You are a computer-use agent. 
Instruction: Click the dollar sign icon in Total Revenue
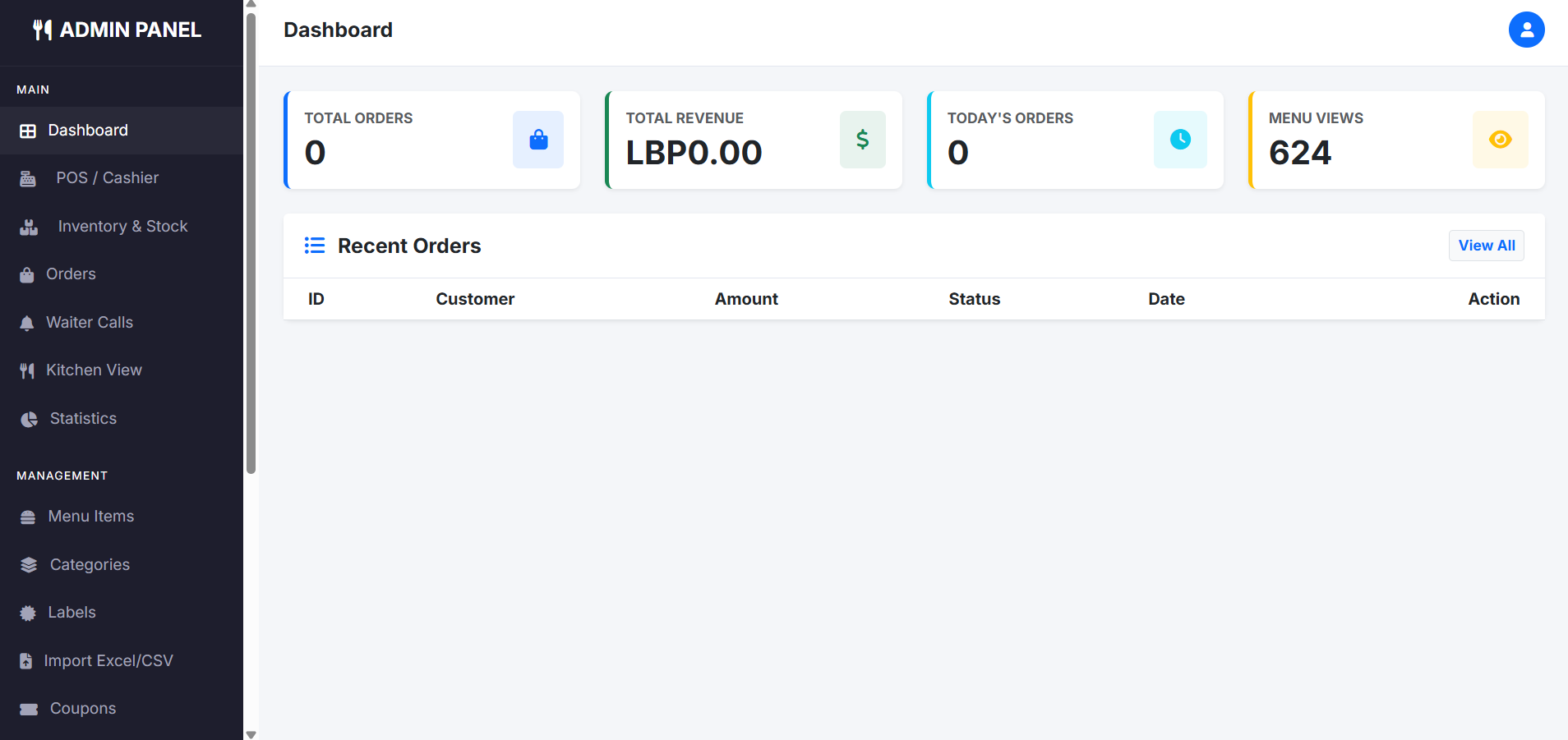click(862, 140)
